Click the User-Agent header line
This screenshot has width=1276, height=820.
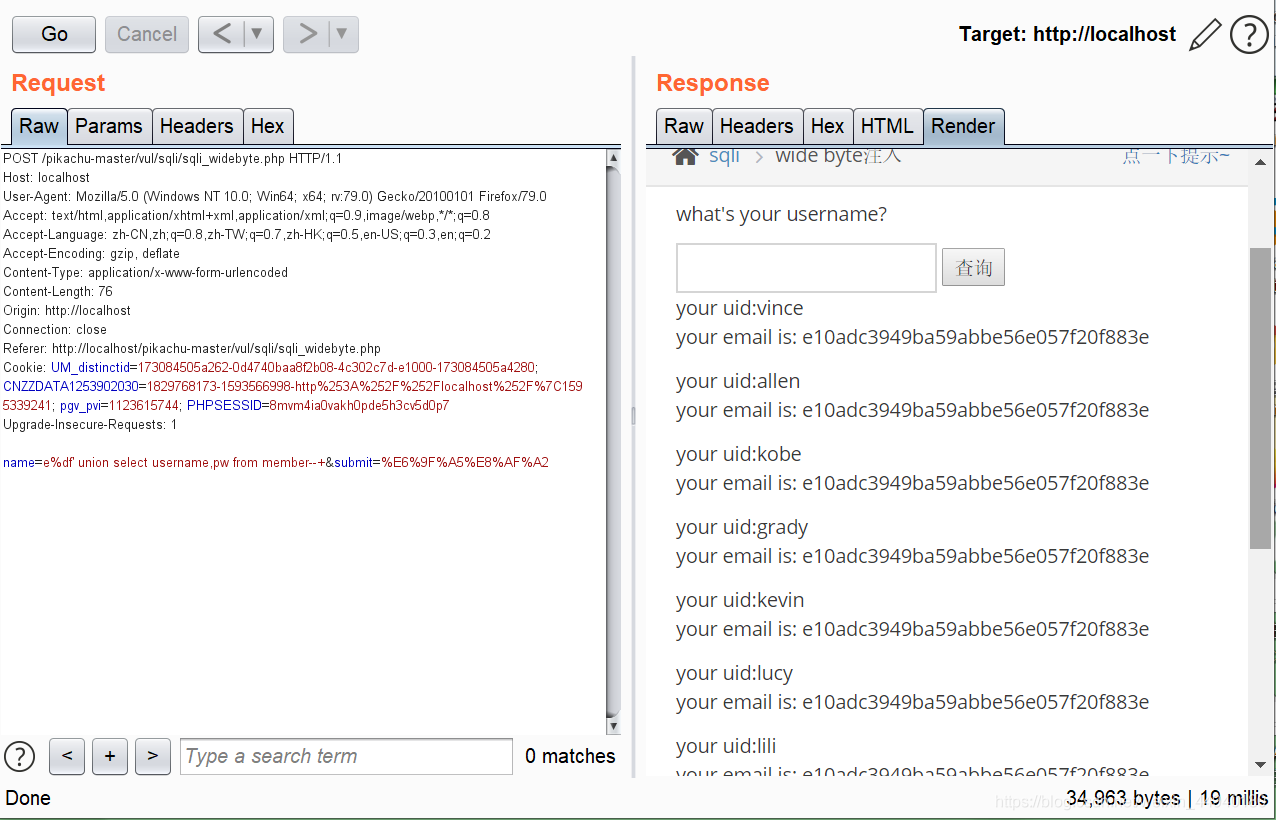[275, 196]
